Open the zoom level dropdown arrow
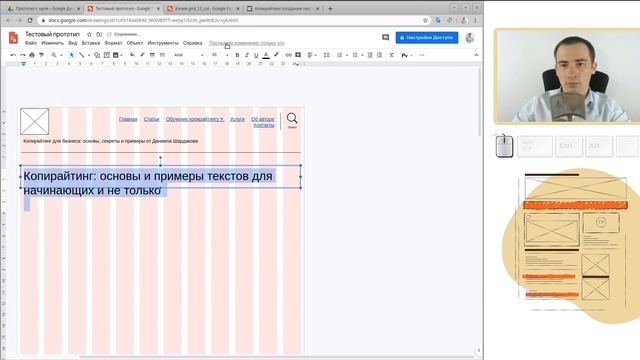This screenshot has width=640, height=360. click(x=61, y=55)
